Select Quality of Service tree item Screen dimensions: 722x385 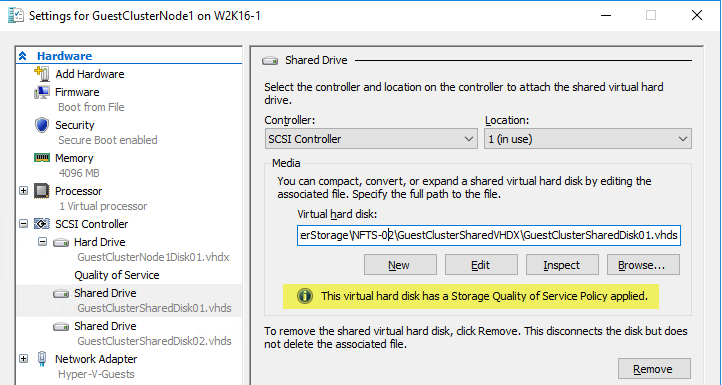pos(117,275)
